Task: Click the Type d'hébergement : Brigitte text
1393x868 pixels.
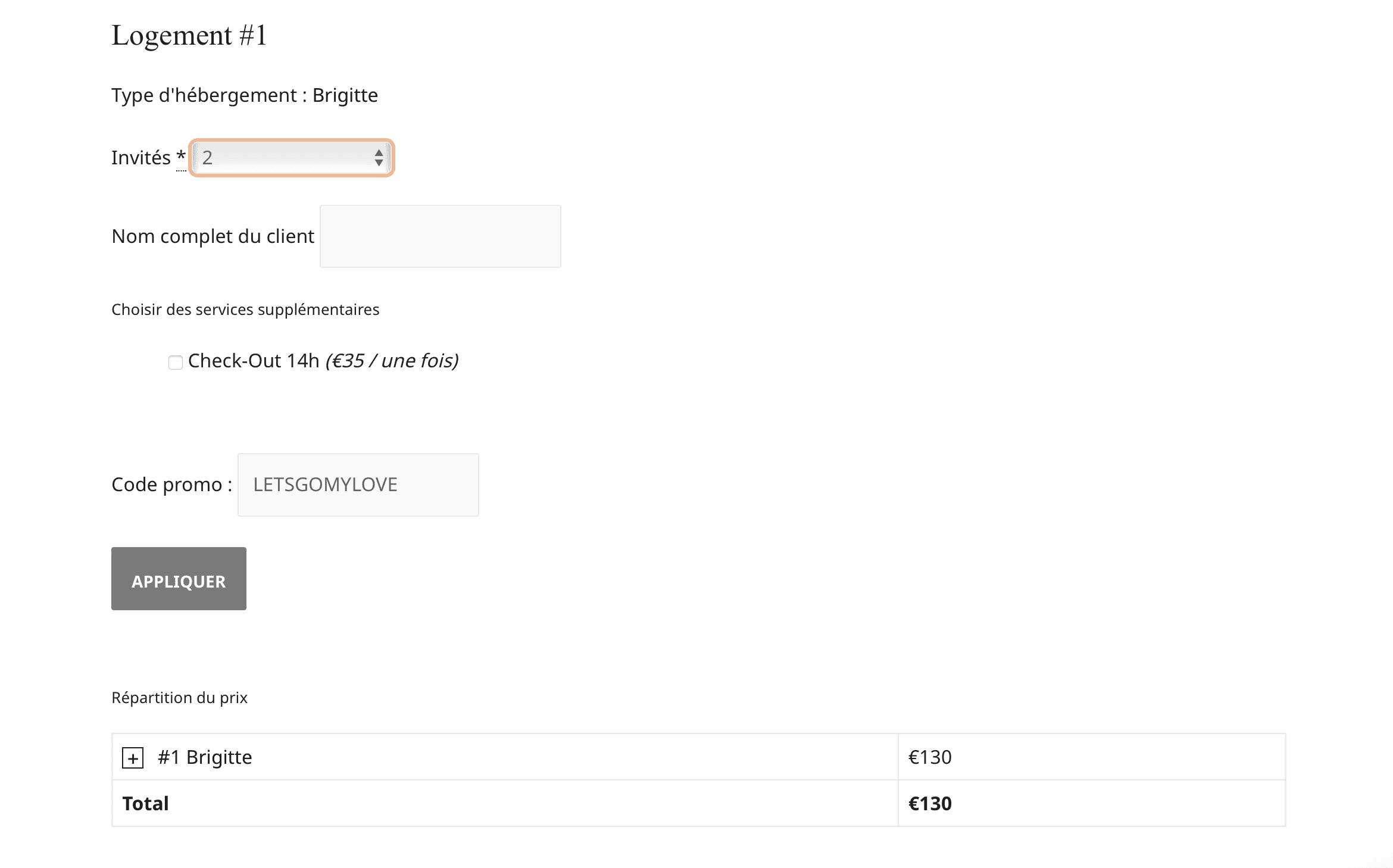Action: point(245,95)
